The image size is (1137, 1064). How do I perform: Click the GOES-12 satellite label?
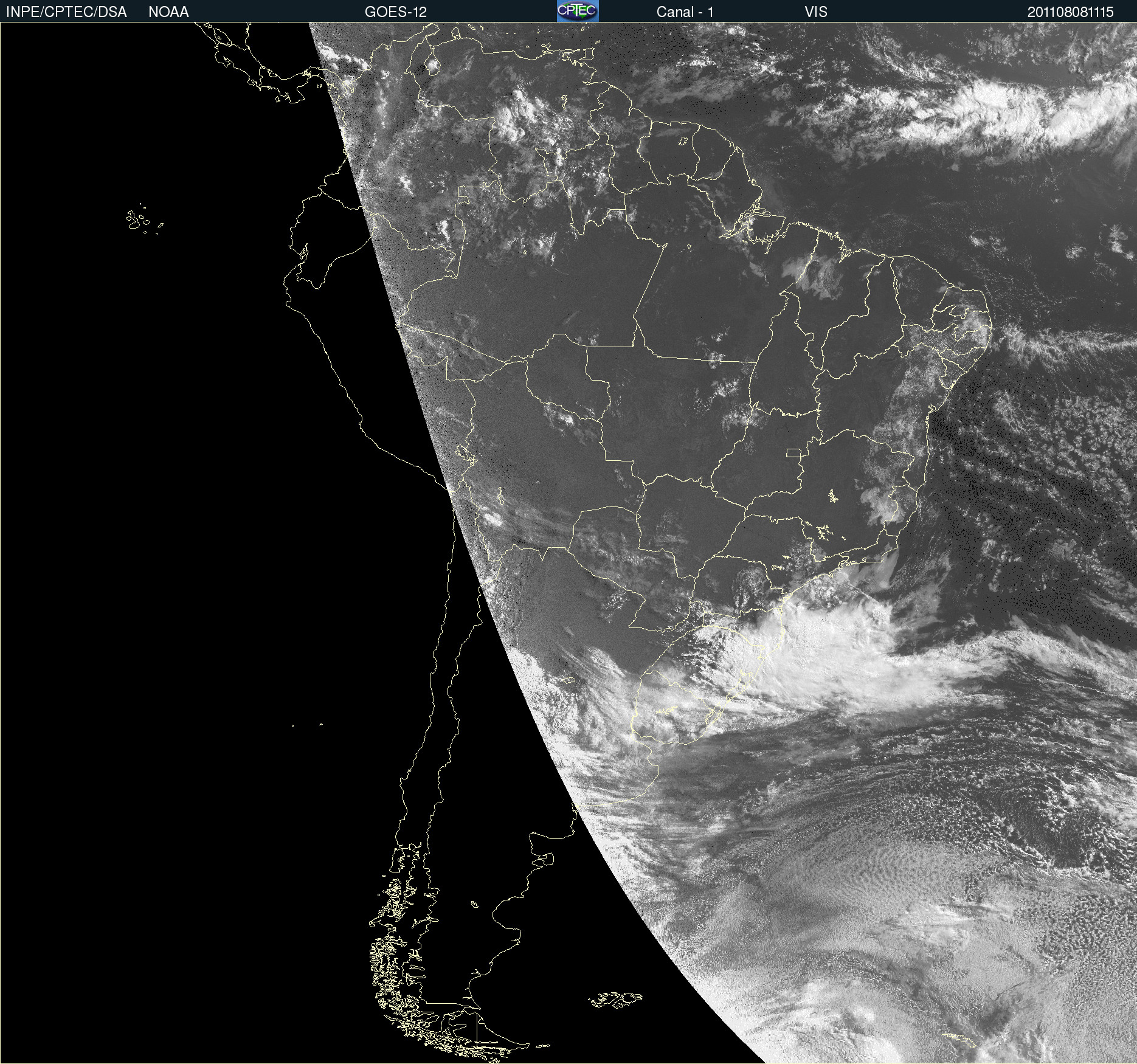(396, 12)
